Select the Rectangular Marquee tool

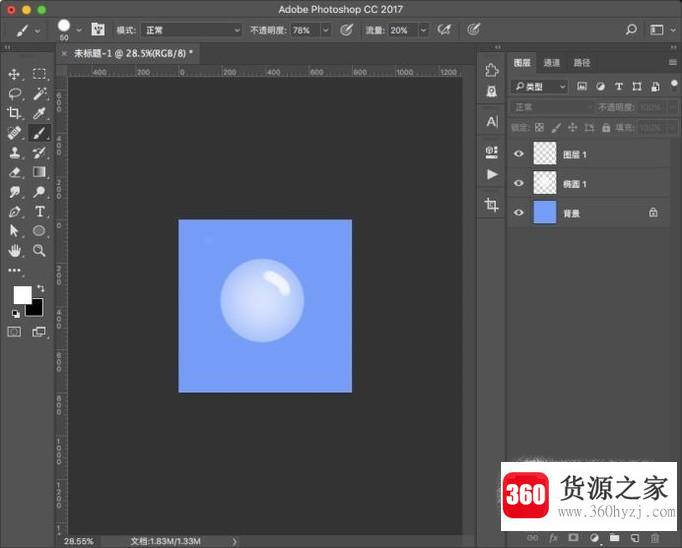(x=39, y=74)
